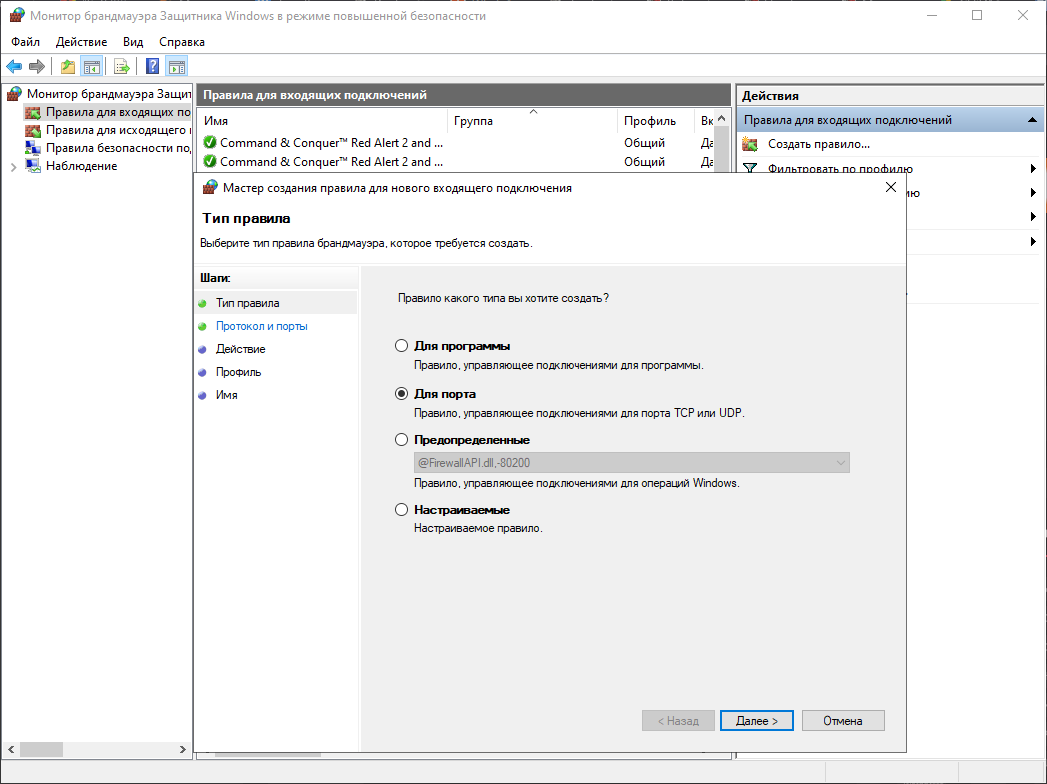Collapse the Правила для входящих подключений actions section

click(1031, 120)
